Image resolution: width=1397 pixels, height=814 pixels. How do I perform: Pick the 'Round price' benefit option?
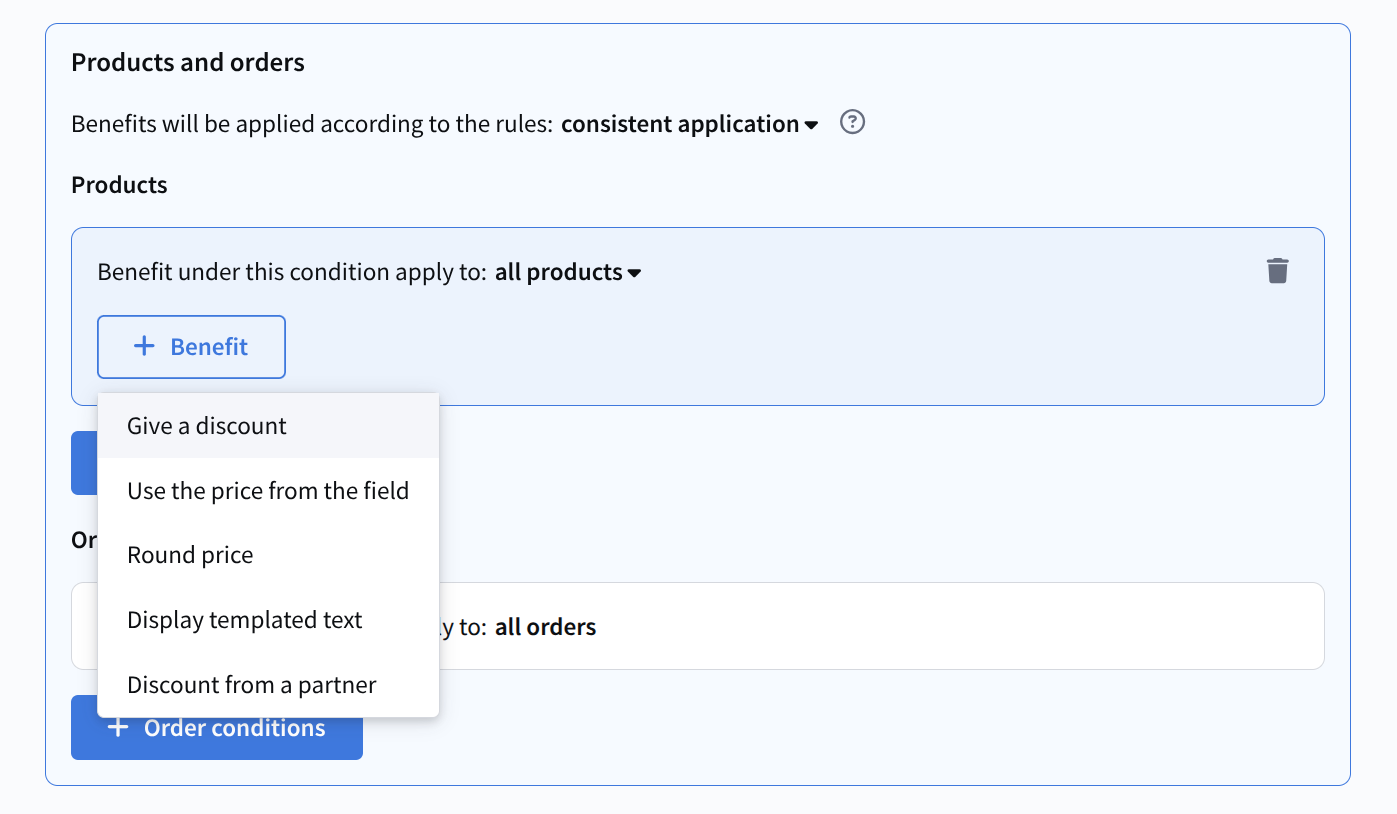tap(190, 555)
